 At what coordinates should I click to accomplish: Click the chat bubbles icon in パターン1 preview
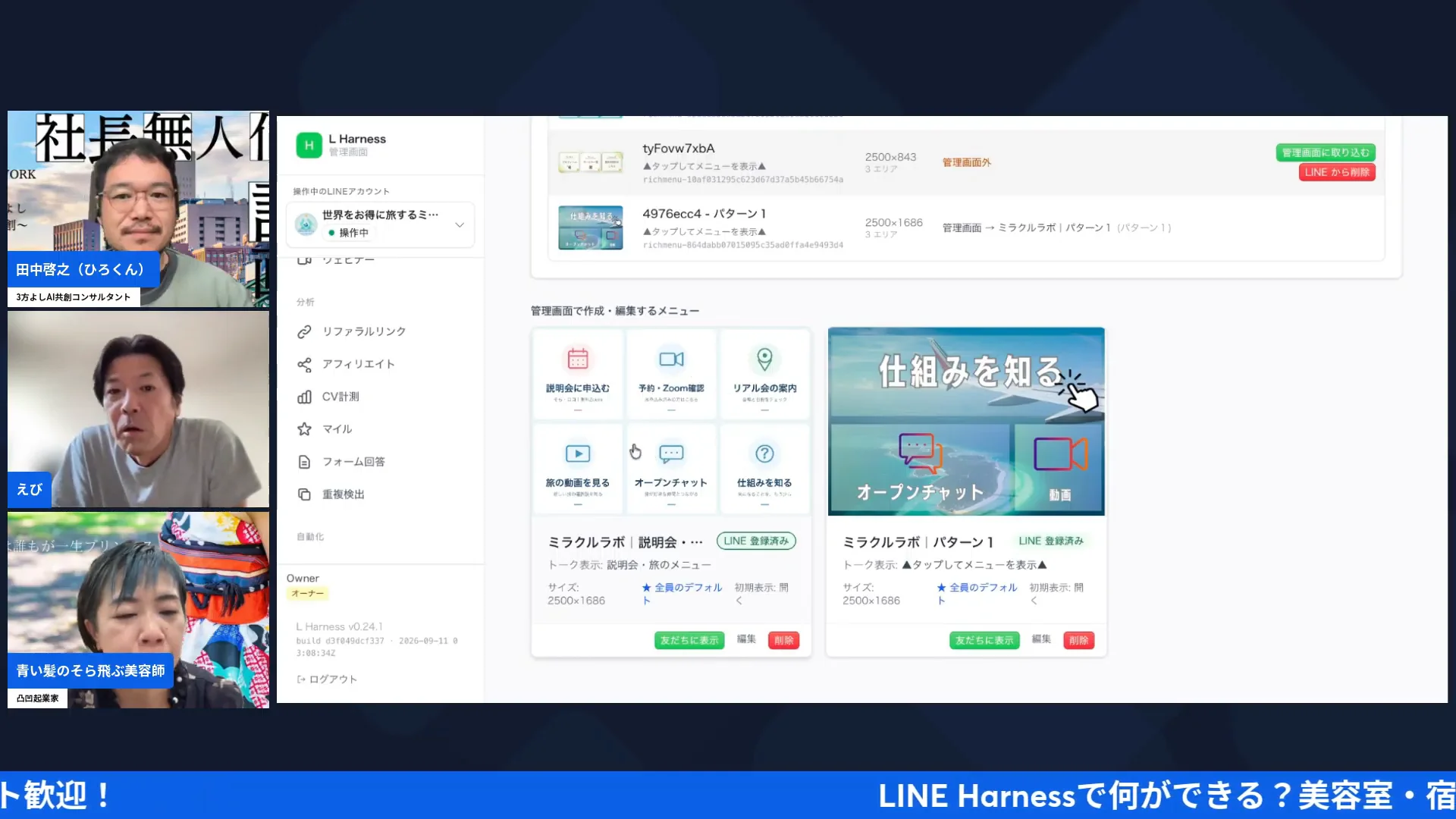(x=920, y=453)
